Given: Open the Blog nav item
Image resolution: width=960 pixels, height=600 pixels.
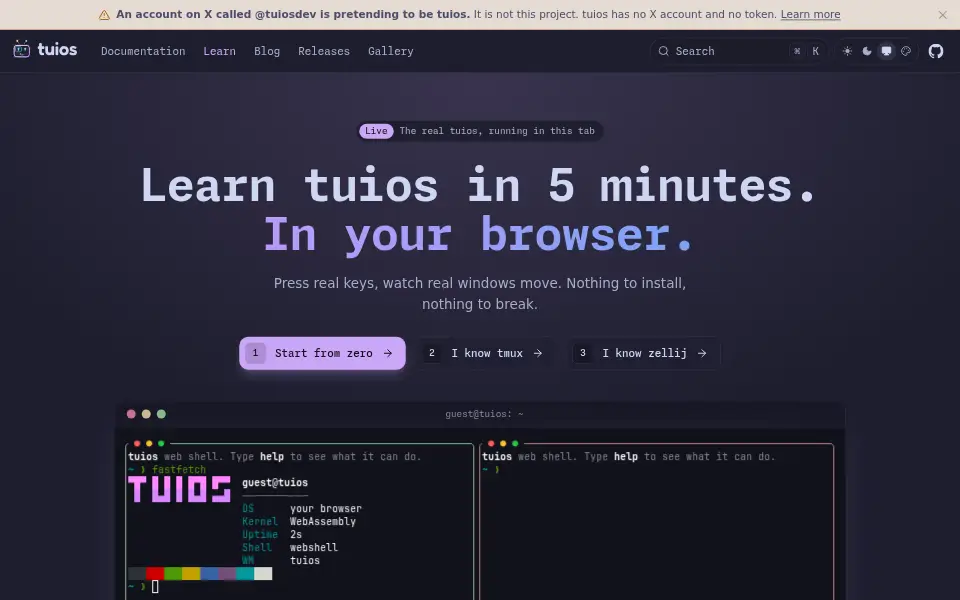Looking at the screenshot, I should coord(267,51).
